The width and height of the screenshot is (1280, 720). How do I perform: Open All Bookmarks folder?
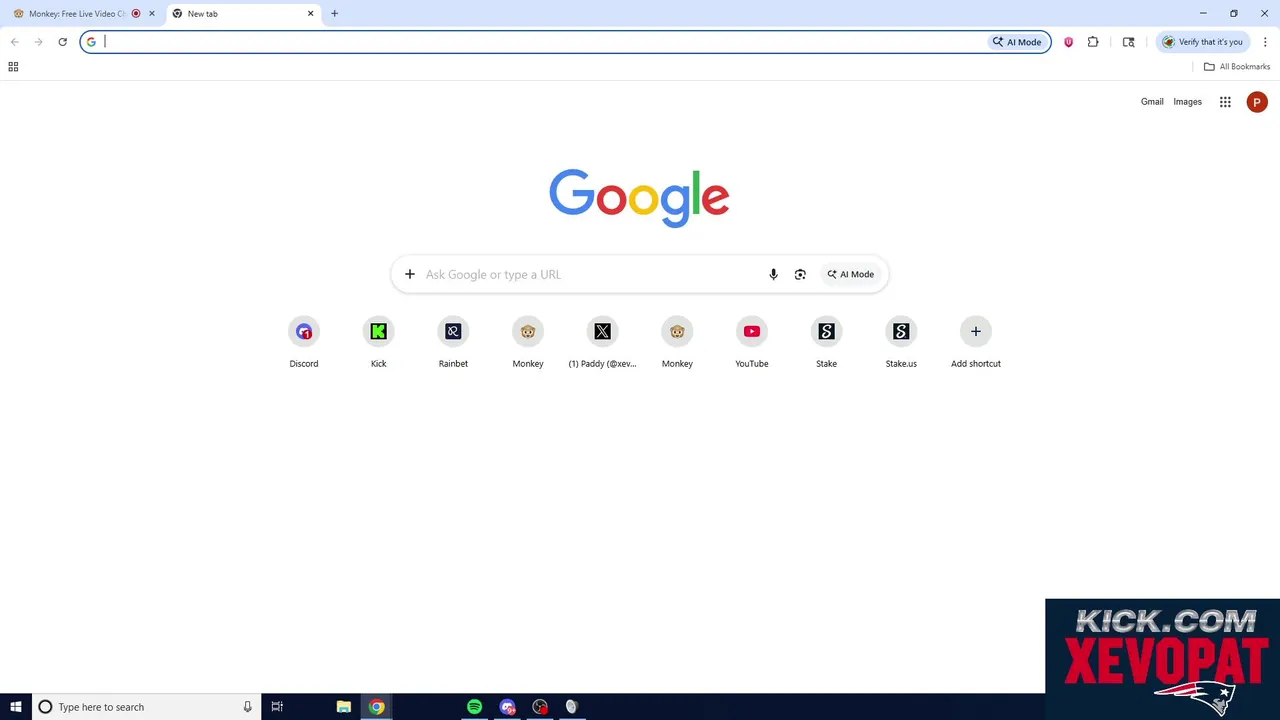(1237, 67)
